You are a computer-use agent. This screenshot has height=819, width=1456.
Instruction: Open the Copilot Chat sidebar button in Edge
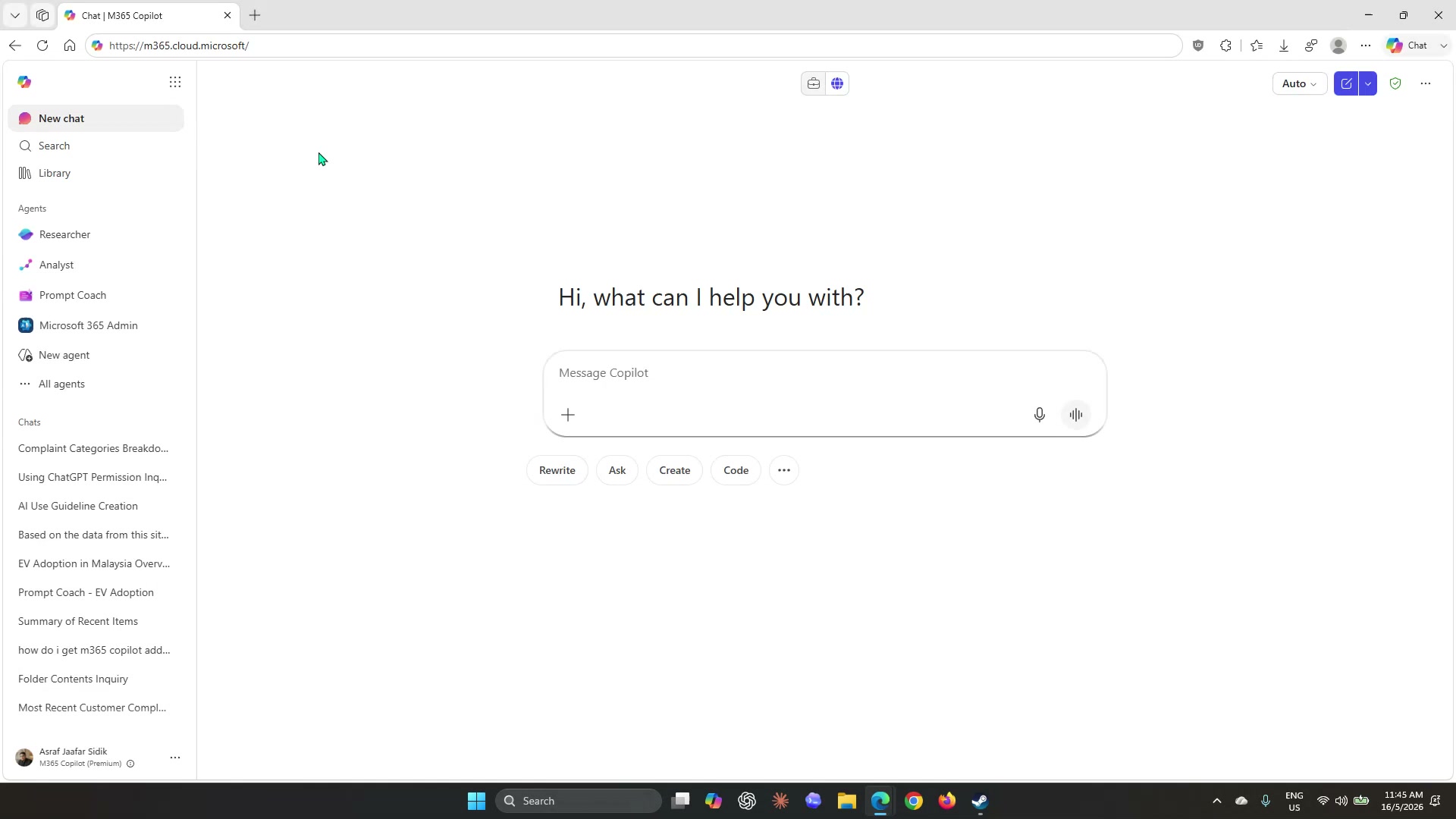point(1407,45)
